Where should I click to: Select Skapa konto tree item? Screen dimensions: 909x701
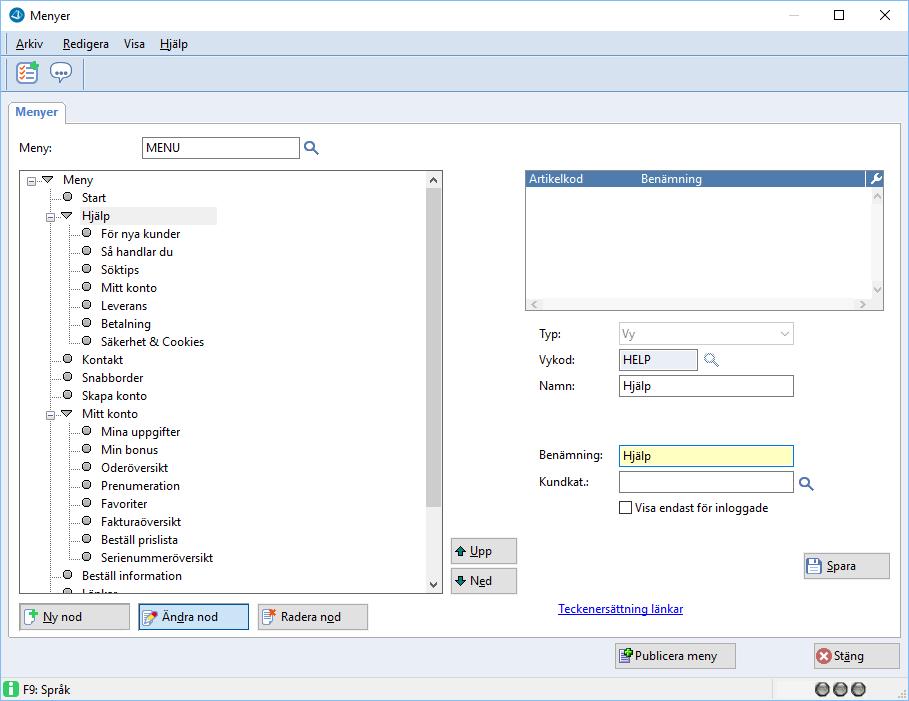coord(114,395)
